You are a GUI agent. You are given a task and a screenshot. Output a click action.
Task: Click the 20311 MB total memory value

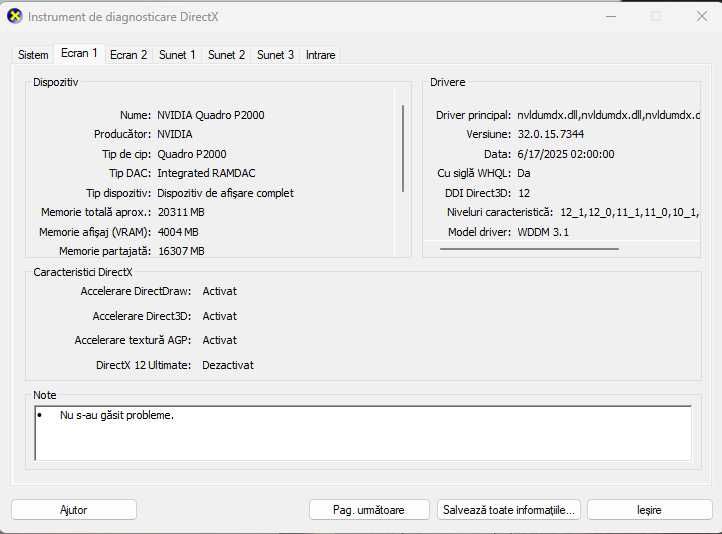pos(181,212)
